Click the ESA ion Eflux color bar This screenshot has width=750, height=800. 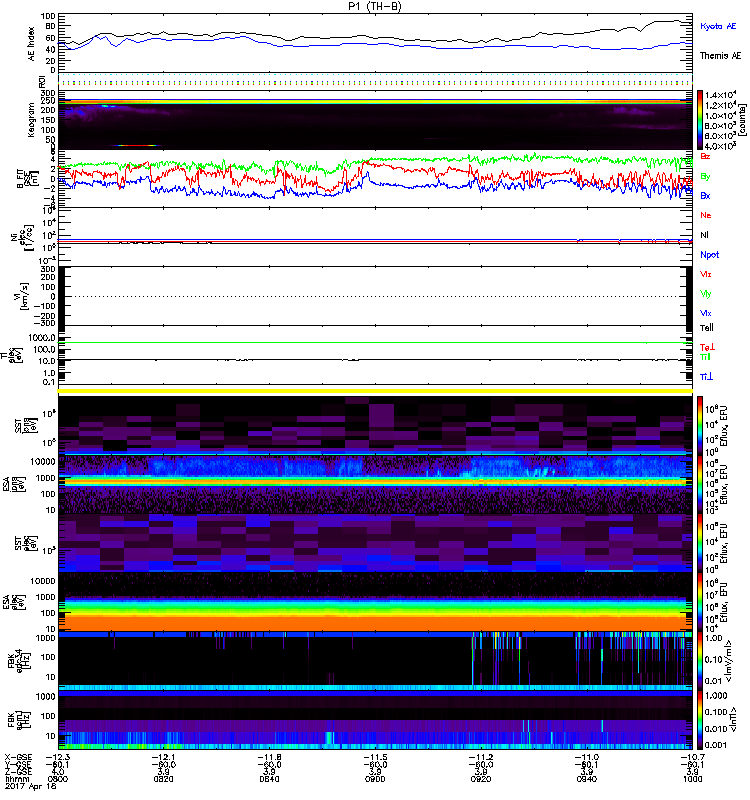[700, 484]
